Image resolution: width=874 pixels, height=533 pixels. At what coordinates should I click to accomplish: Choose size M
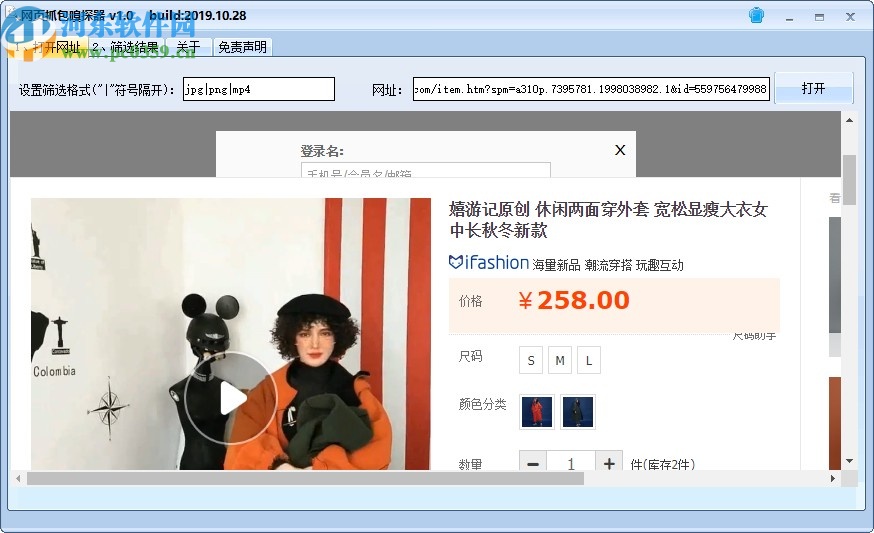pos(560,361)
